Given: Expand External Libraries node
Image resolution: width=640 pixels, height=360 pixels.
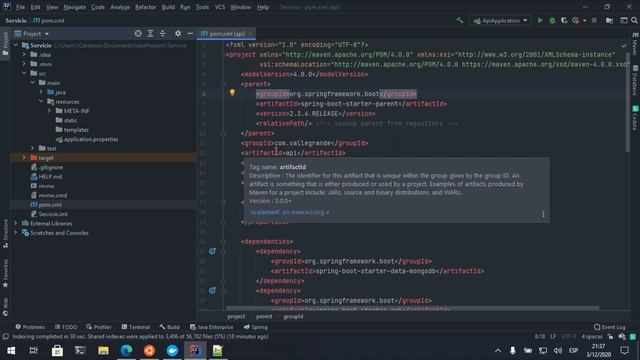Looking at the screenshot, I should click(x=16, y=223).
